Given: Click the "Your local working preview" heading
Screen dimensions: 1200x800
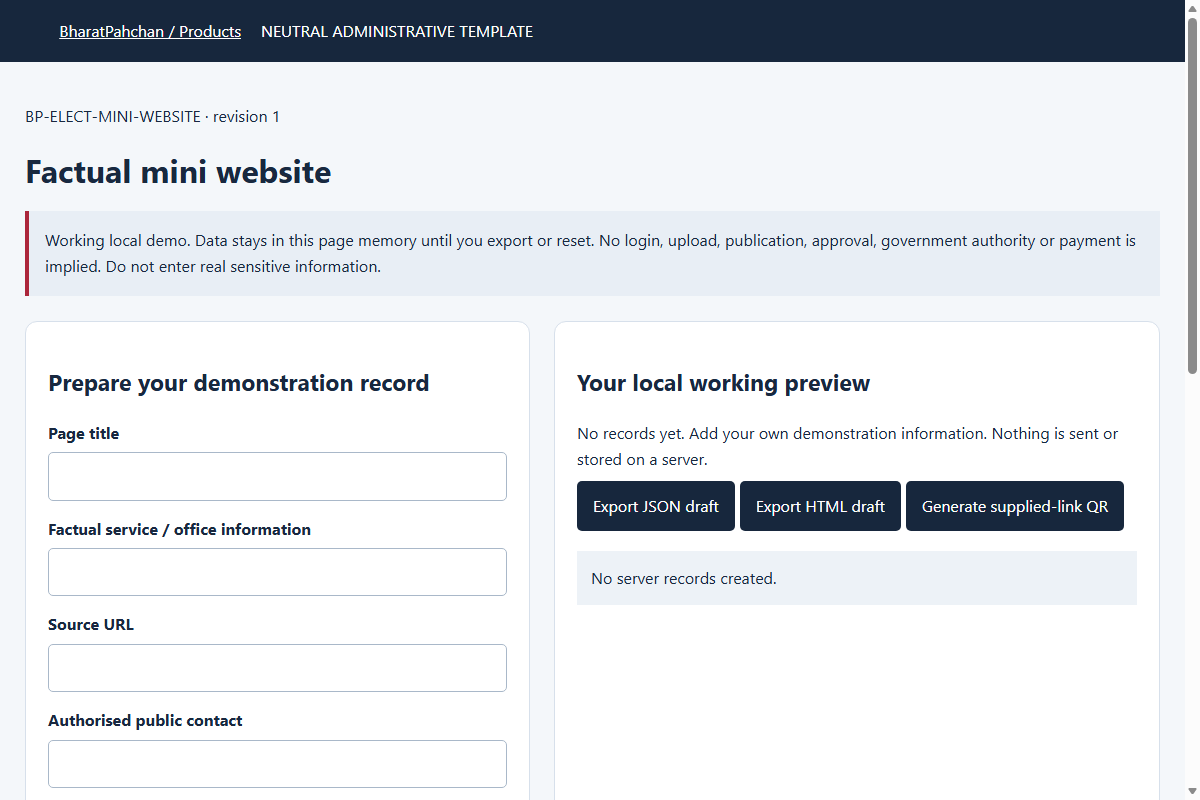Looking at the screenshot, I should [724, 383].
